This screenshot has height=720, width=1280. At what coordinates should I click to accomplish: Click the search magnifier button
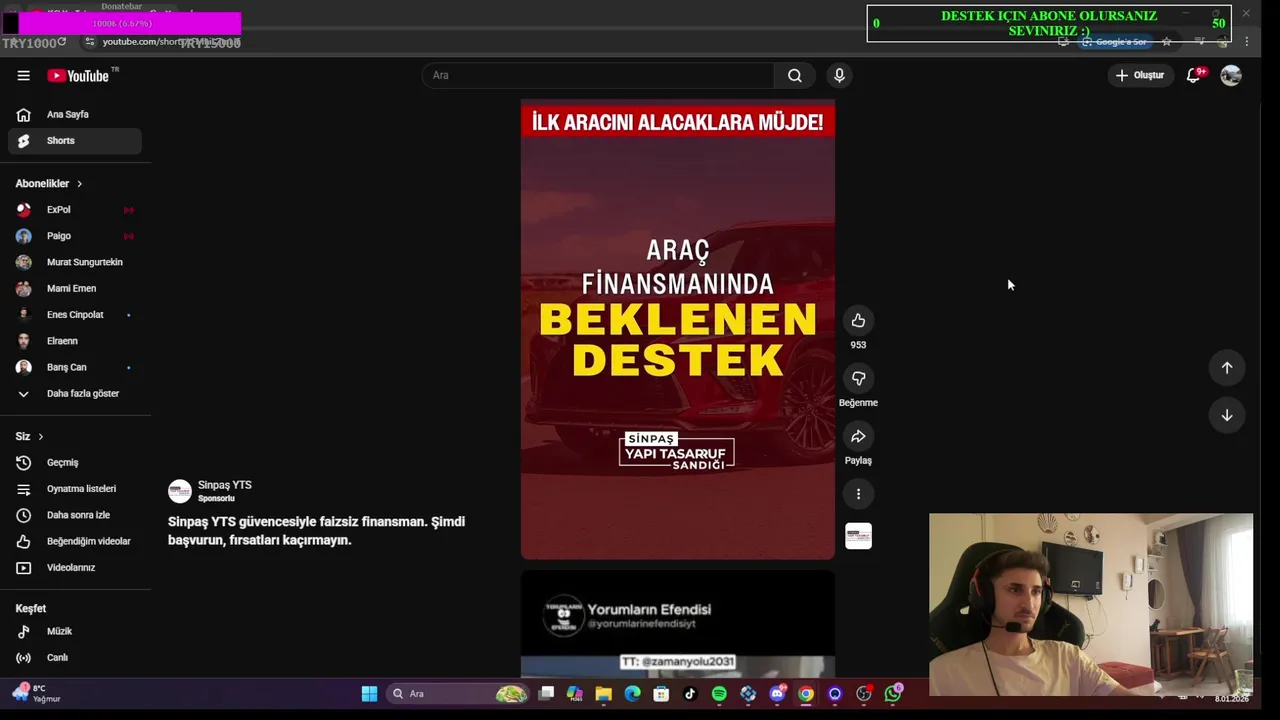point(794,75)
